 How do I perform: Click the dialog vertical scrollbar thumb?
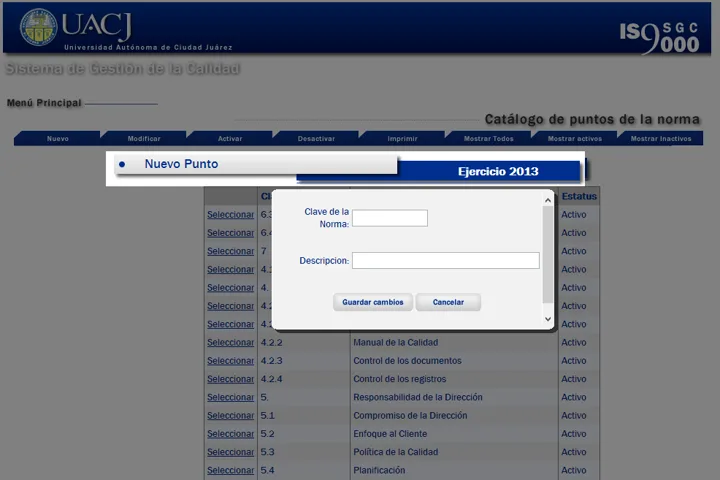[x=548, y=254]
